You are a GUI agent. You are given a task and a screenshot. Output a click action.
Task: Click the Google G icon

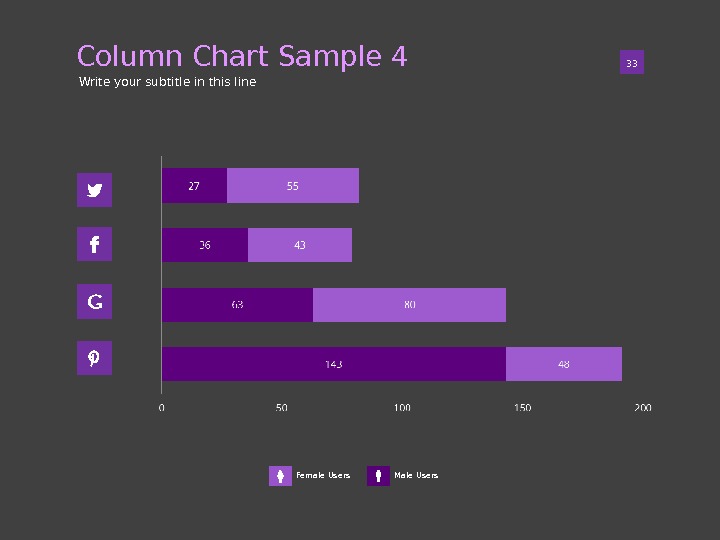click(95, 301)
